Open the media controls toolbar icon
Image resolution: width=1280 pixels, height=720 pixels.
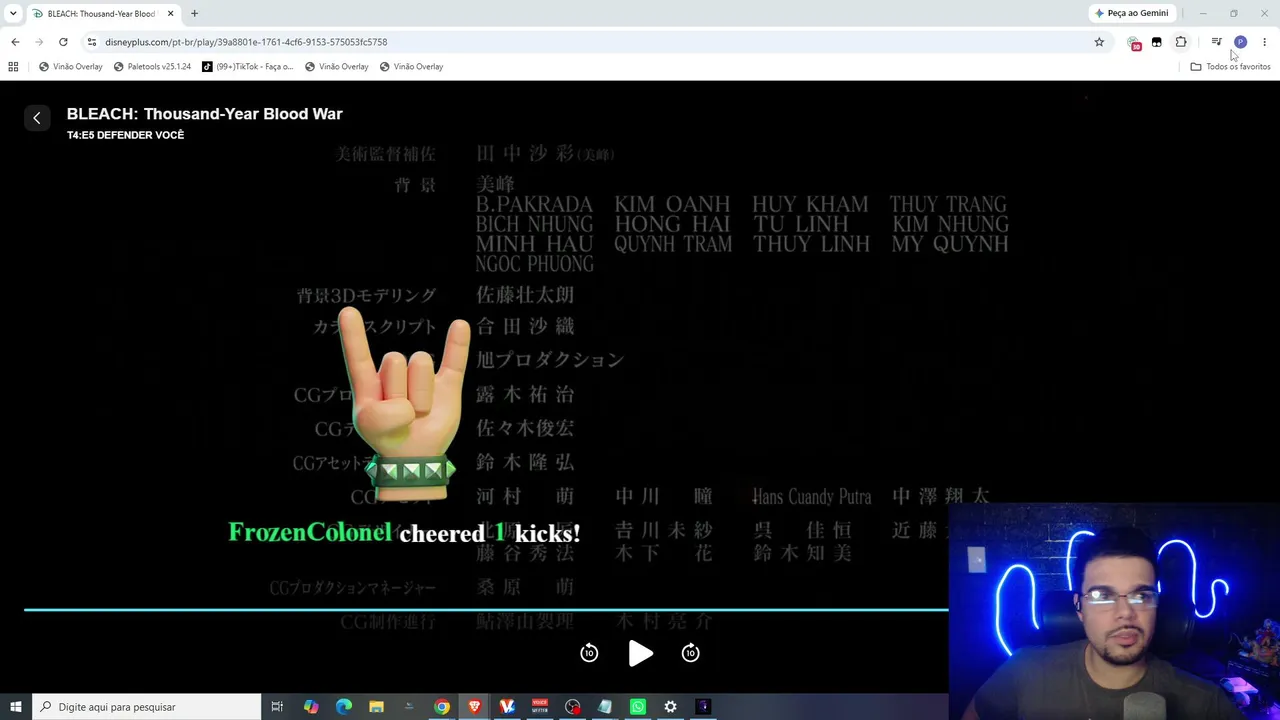coord(1216,42)
